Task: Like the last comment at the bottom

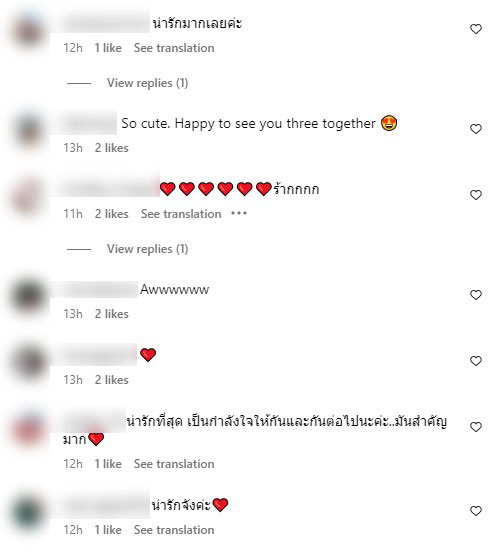Action: [x=475, y=511]
